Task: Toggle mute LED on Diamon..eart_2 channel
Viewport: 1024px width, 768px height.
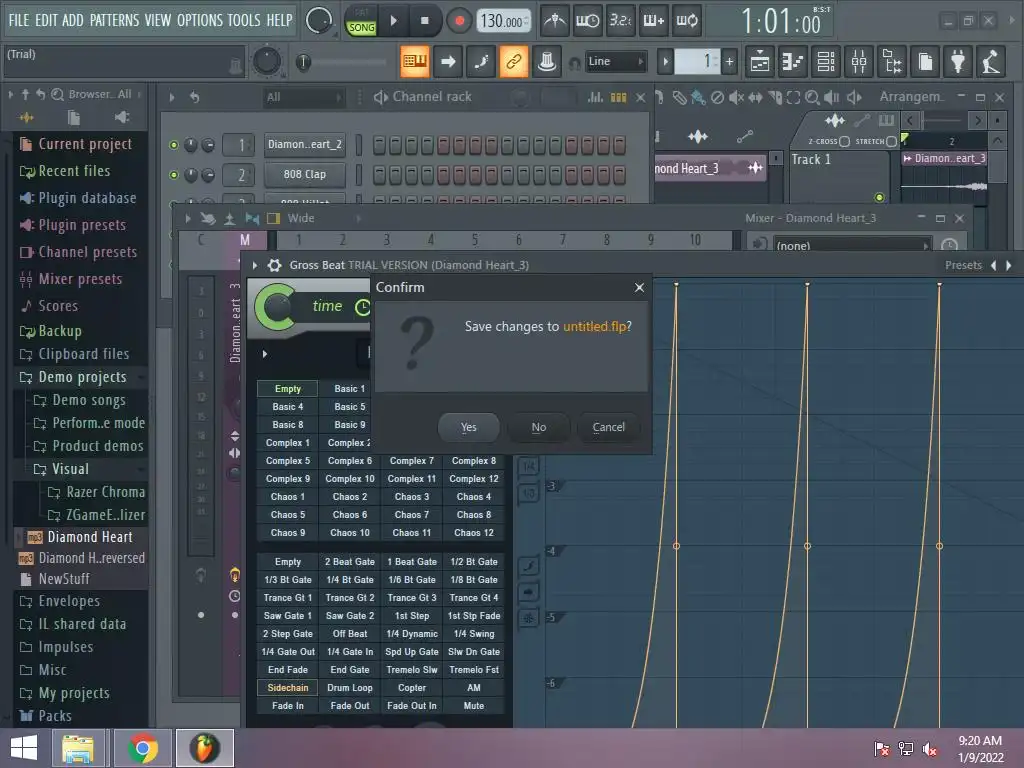Action: tap(174, 145)
